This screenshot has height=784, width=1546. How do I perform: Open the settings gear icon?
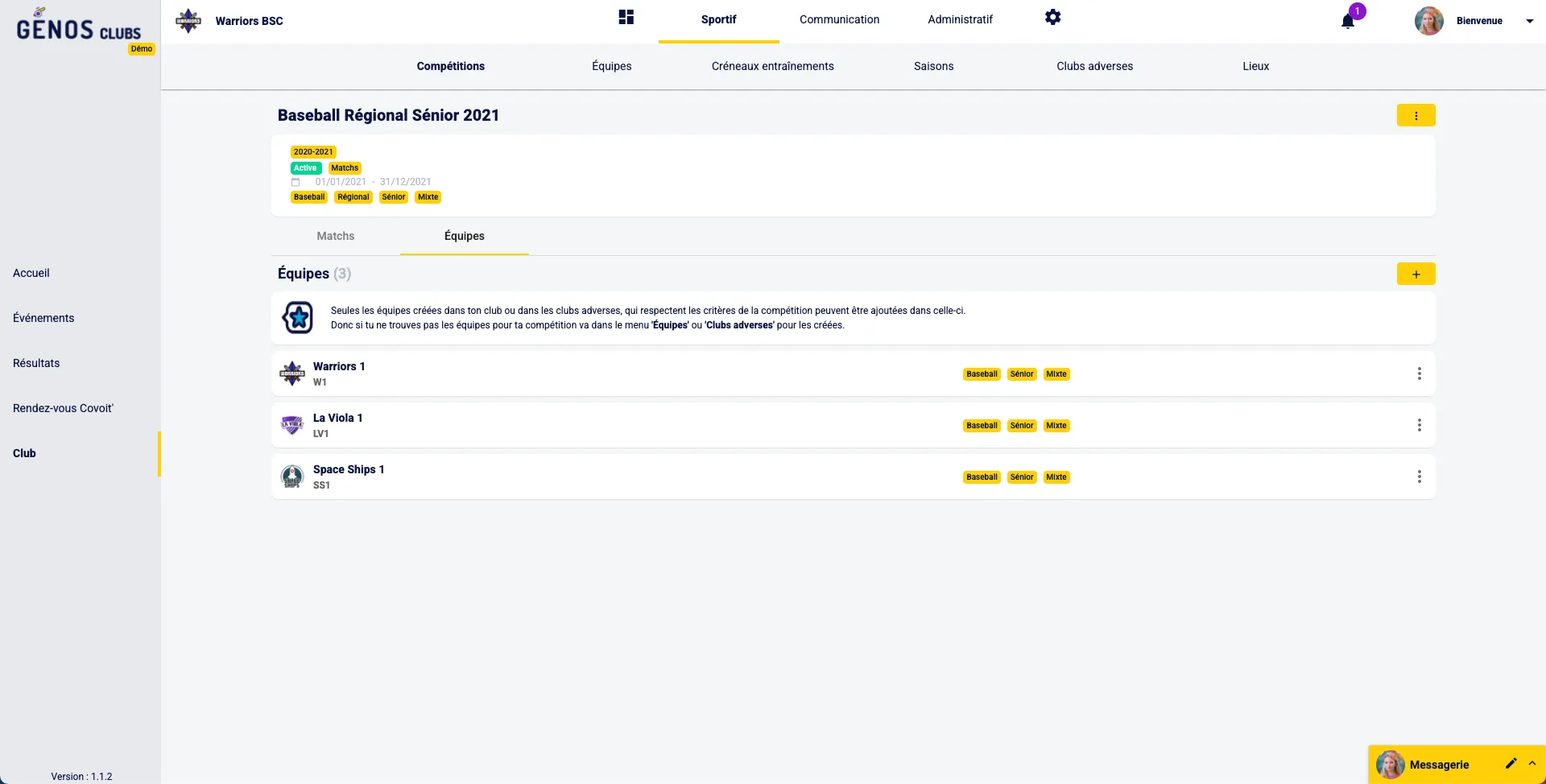coord(1052,18)
